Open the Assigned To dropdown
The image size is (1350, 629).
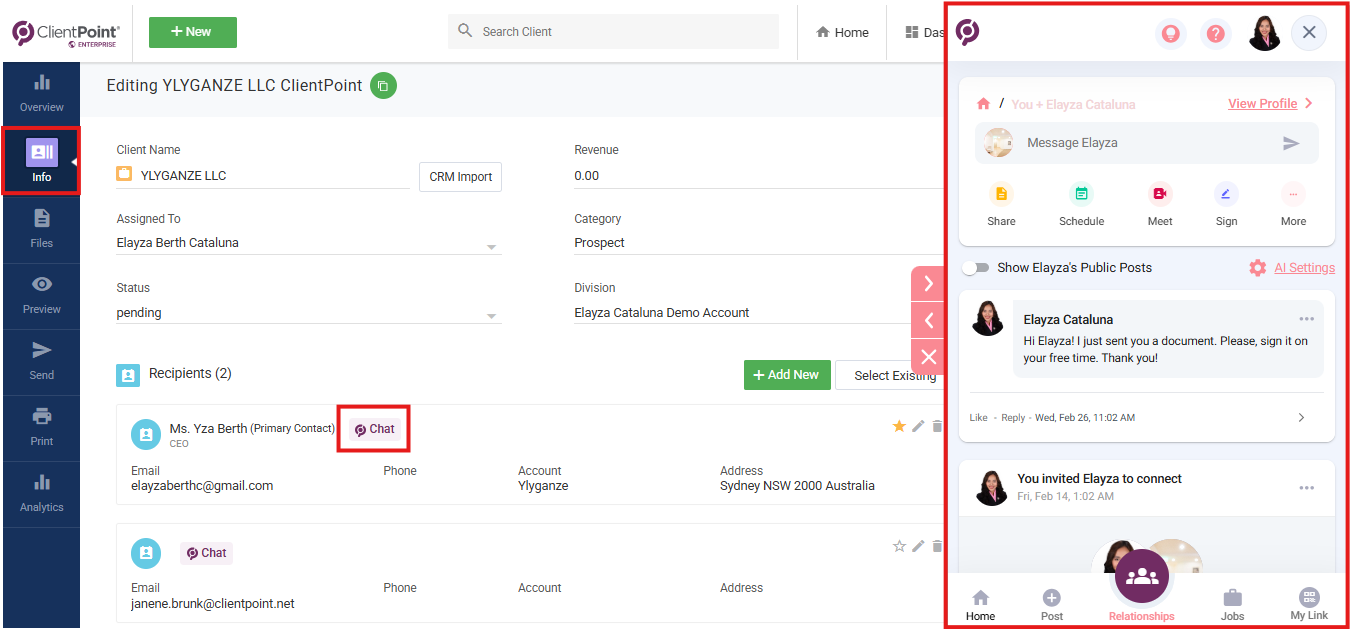309,243
